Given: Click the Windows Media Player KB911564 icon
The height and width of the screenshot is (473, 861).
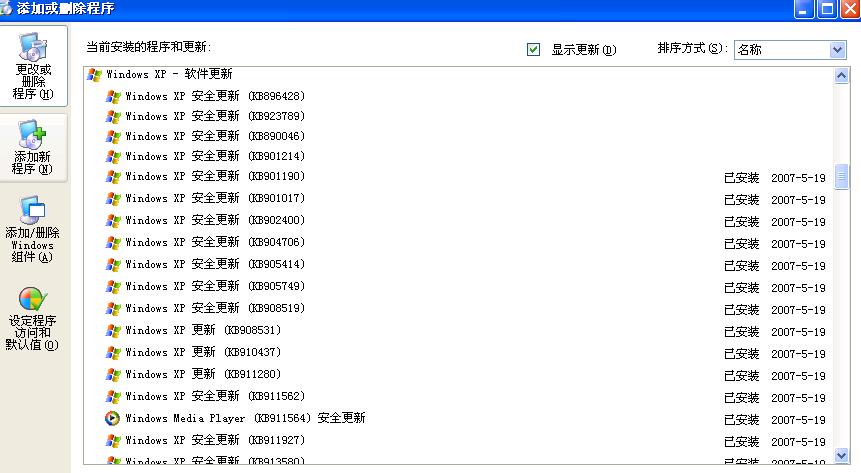Looking at the screenshot, I should (112, 418).
